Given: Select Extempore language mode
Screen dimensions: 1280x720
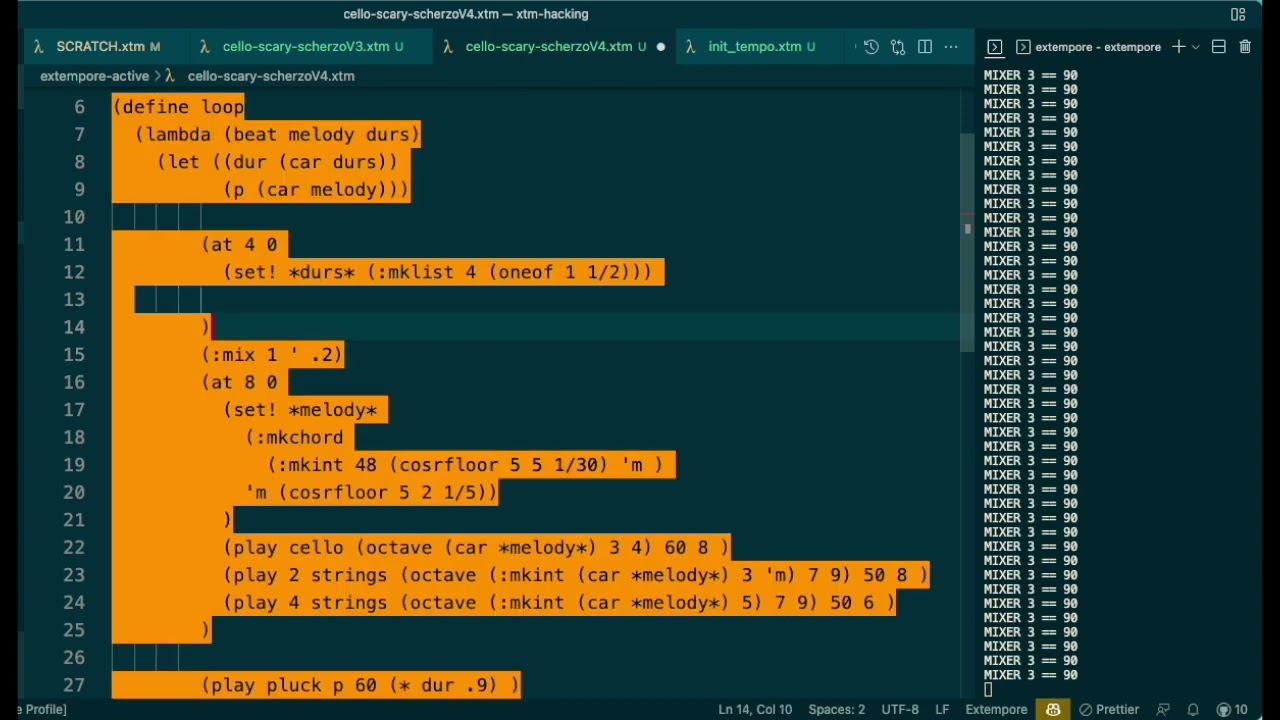Looking at the screenshot, I should 996,709.
